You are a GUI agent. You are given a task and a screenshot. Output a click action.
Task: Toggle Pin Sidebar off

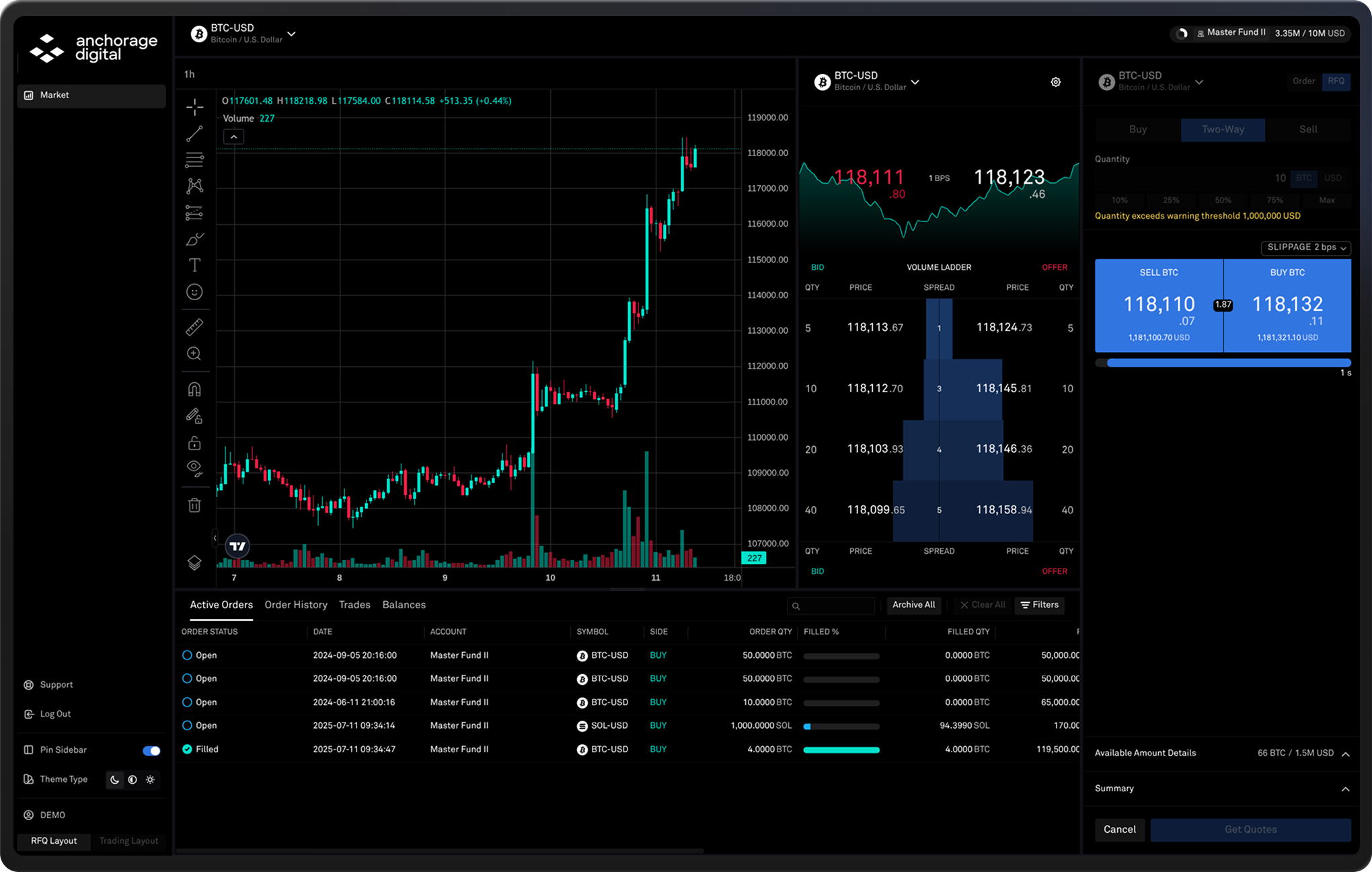pos(151,750)
